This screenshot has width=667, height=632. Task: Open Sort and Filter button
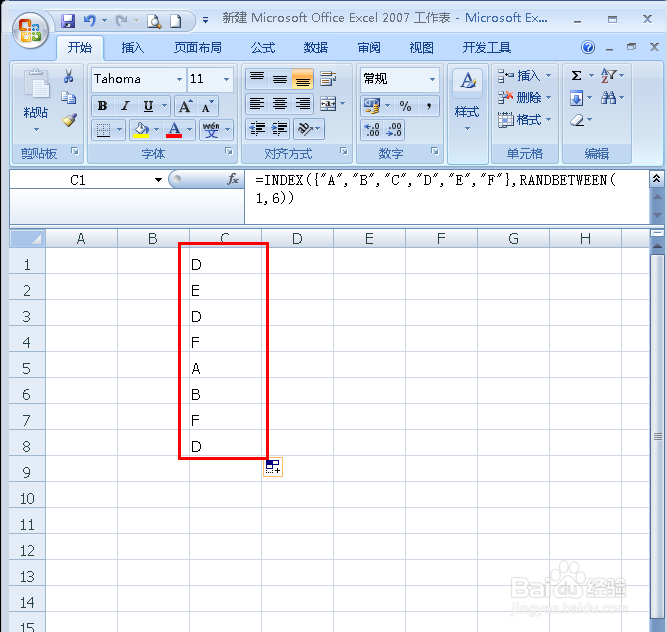(x=612, y=76)
